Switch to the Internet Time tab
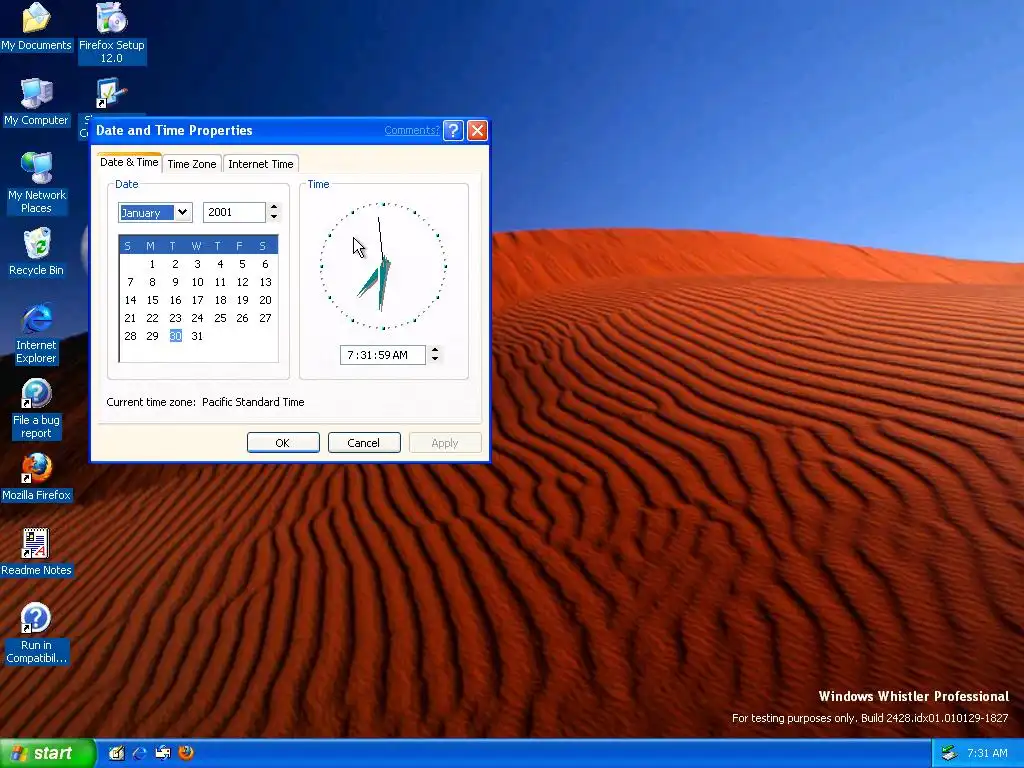 (x=261, y=164)
